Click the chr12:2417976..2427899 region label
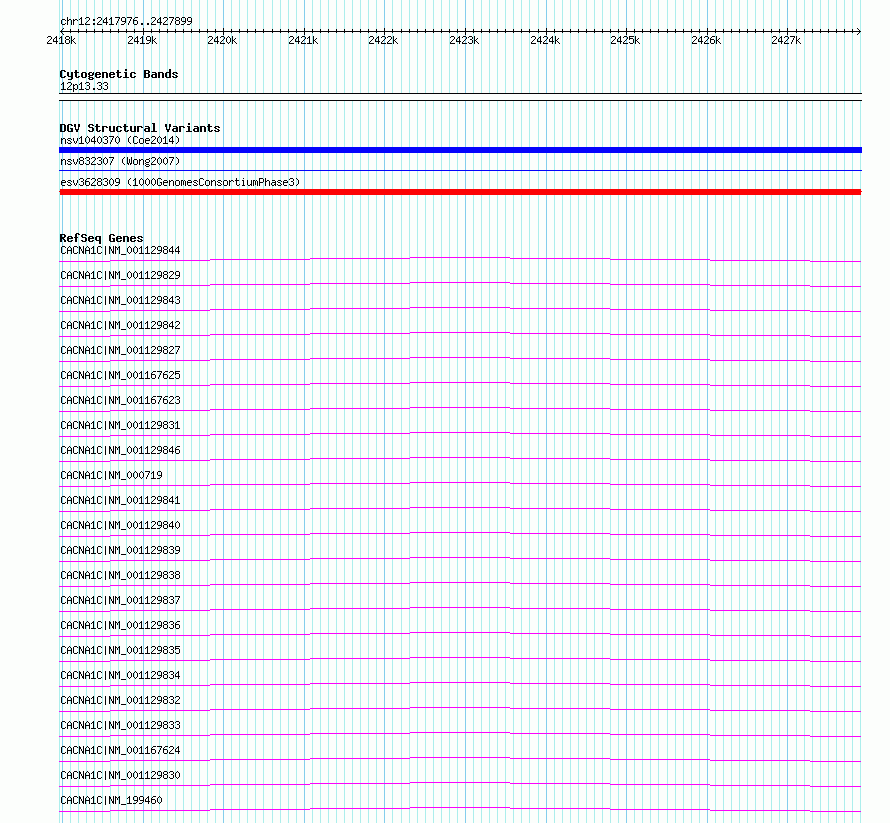890x823 pixels. click(126, 22)
